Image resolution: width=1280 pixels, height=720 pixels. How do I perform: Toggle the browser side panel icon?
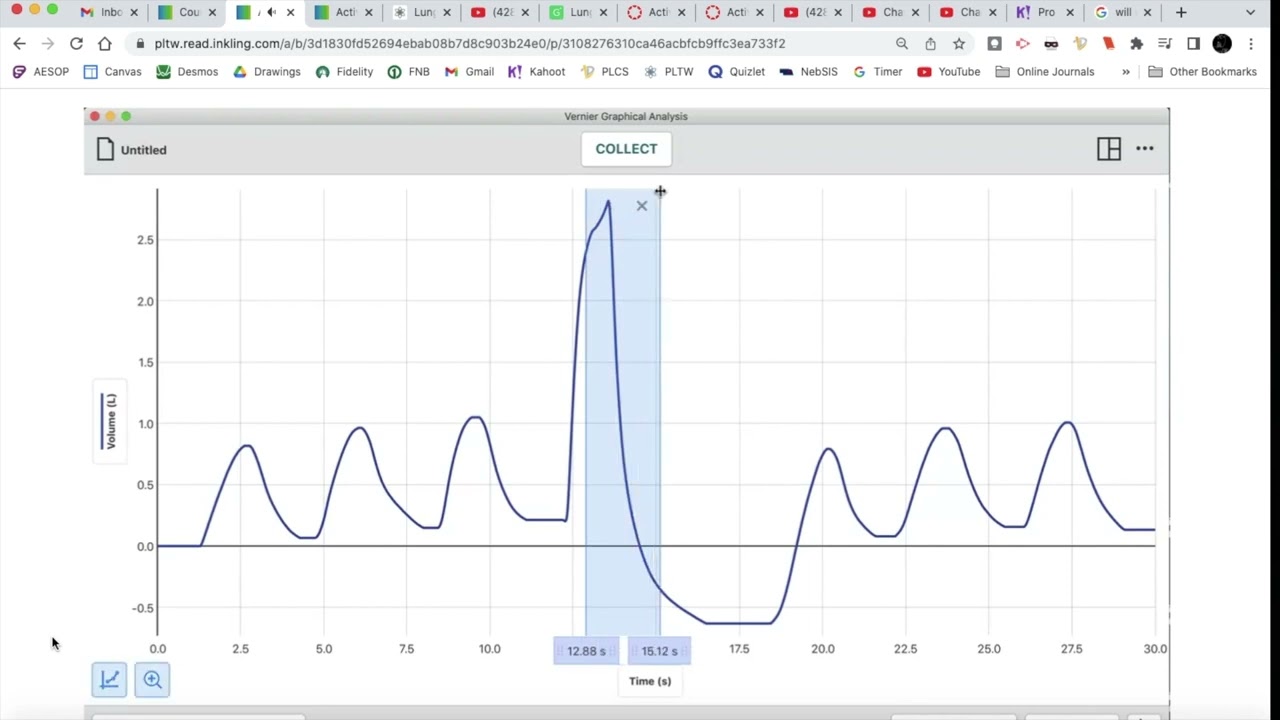tap(1193, 44)
